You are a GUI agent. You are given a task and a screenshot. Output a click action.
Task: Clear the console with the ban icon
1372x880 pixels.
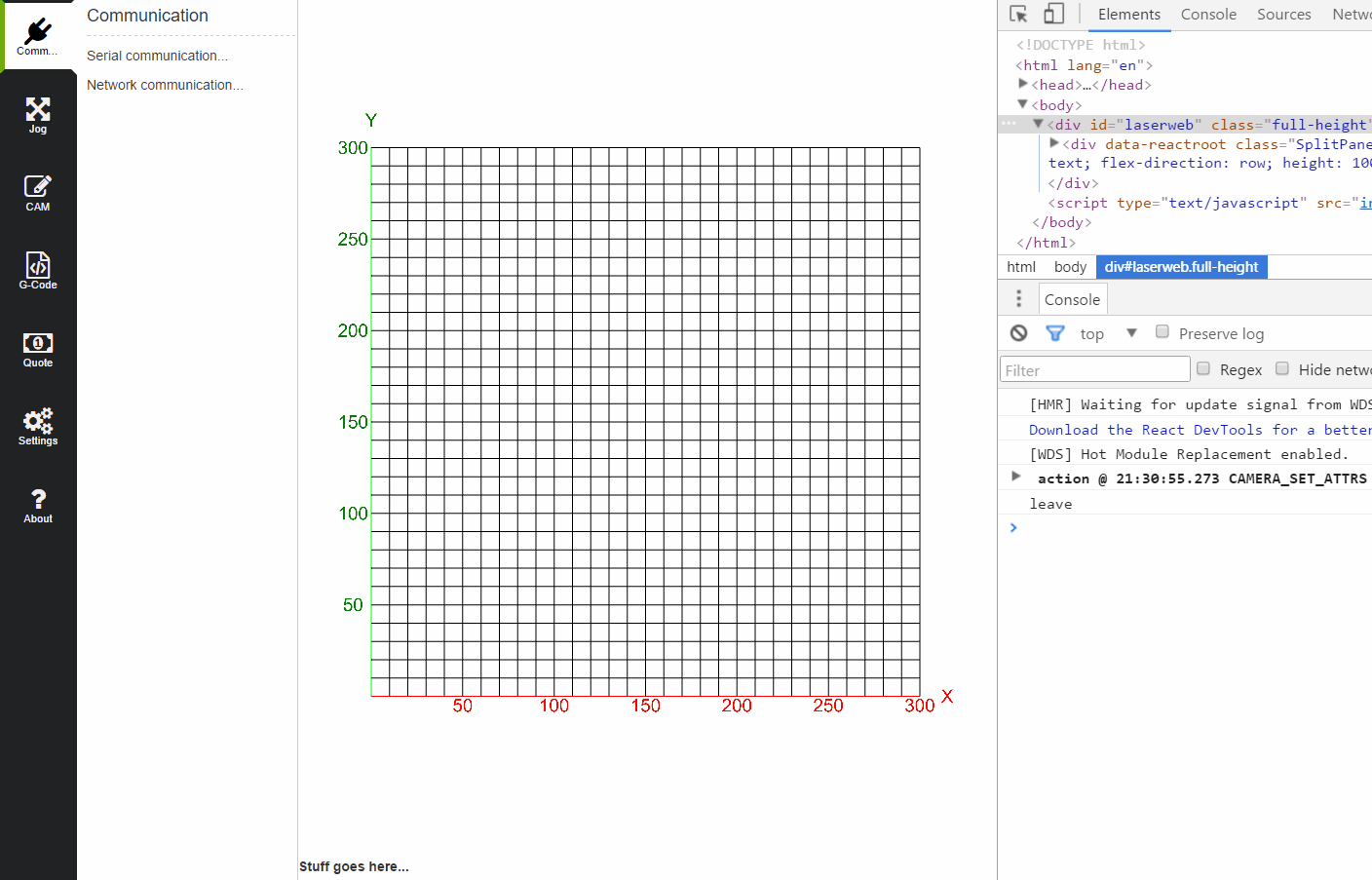click(1019, 333)
